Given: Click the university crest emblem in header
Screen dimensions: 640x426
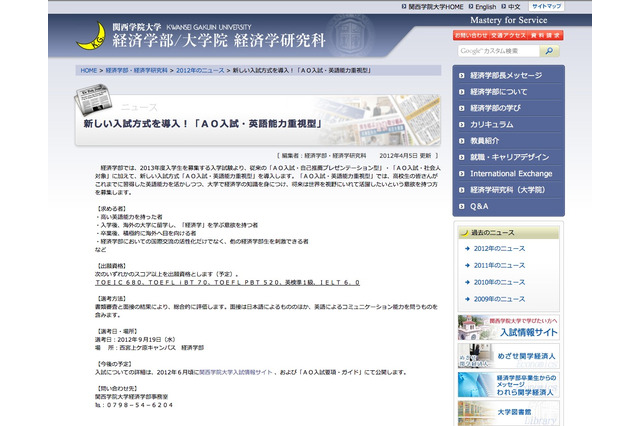Looking at the screenshot, I should point(351,35).
